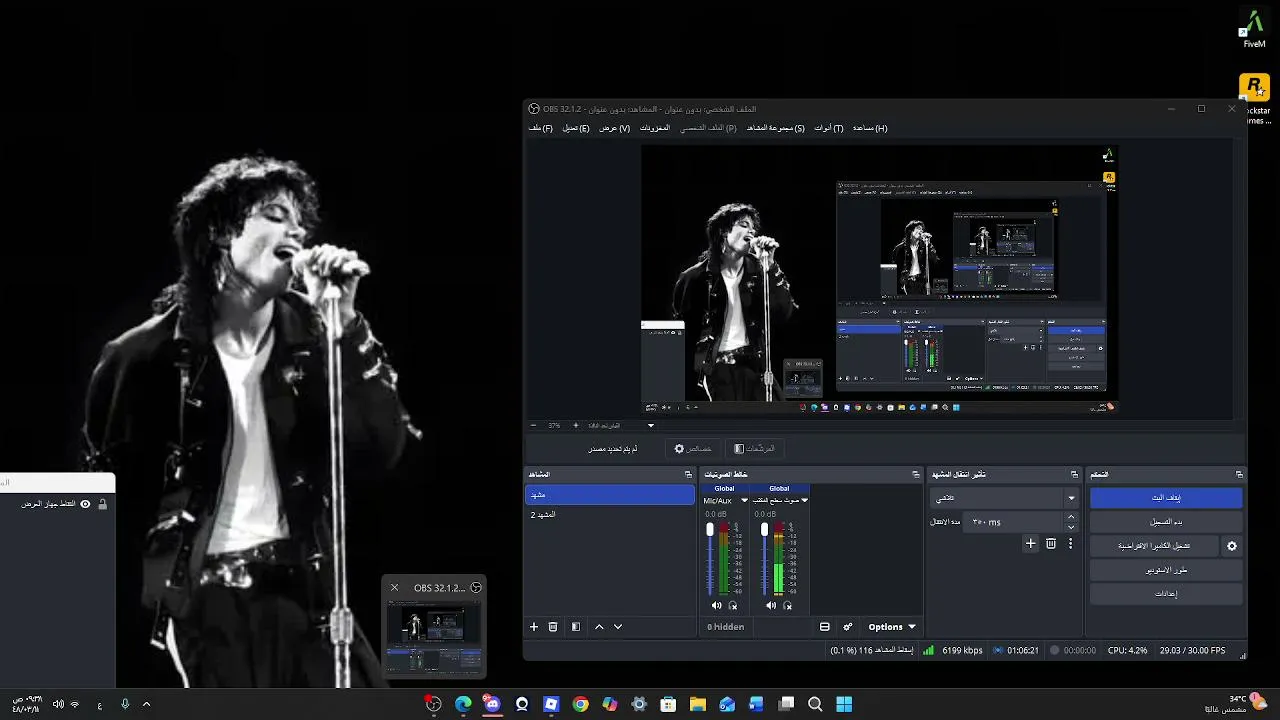The image size is (1280, 720).
Task: Expand the scene transition type dropdown
Action: click(1071, 498)
